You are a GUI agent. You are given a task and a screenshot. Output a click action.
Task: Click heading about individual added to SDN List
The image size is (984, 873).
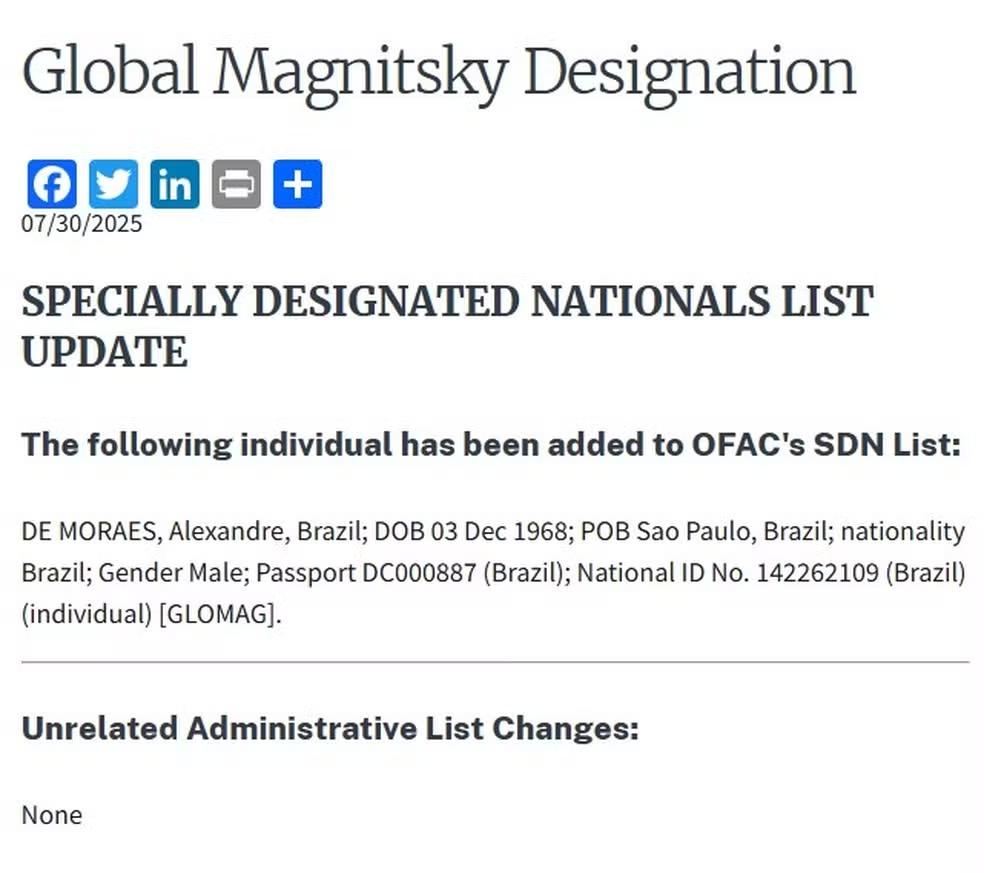(491, 444)
